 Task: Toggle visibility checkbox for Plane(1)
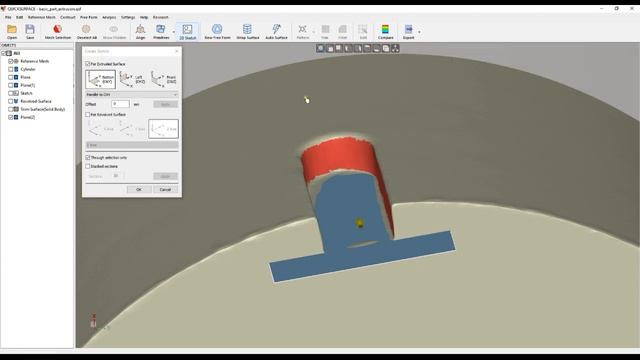pos(11,85)
